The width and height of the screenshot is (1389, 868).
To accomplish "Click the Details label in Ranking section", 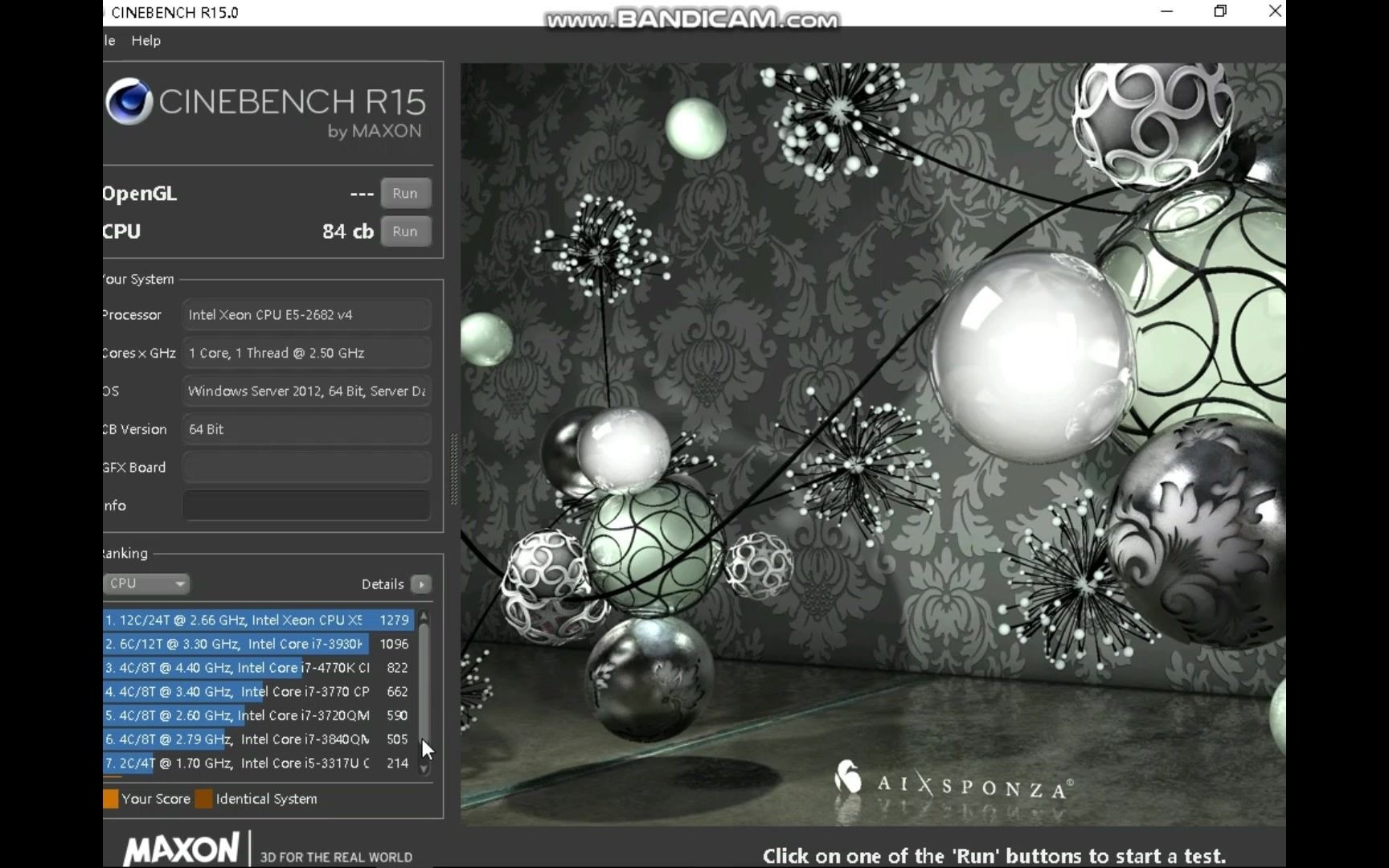I will (x=383, y=584).
